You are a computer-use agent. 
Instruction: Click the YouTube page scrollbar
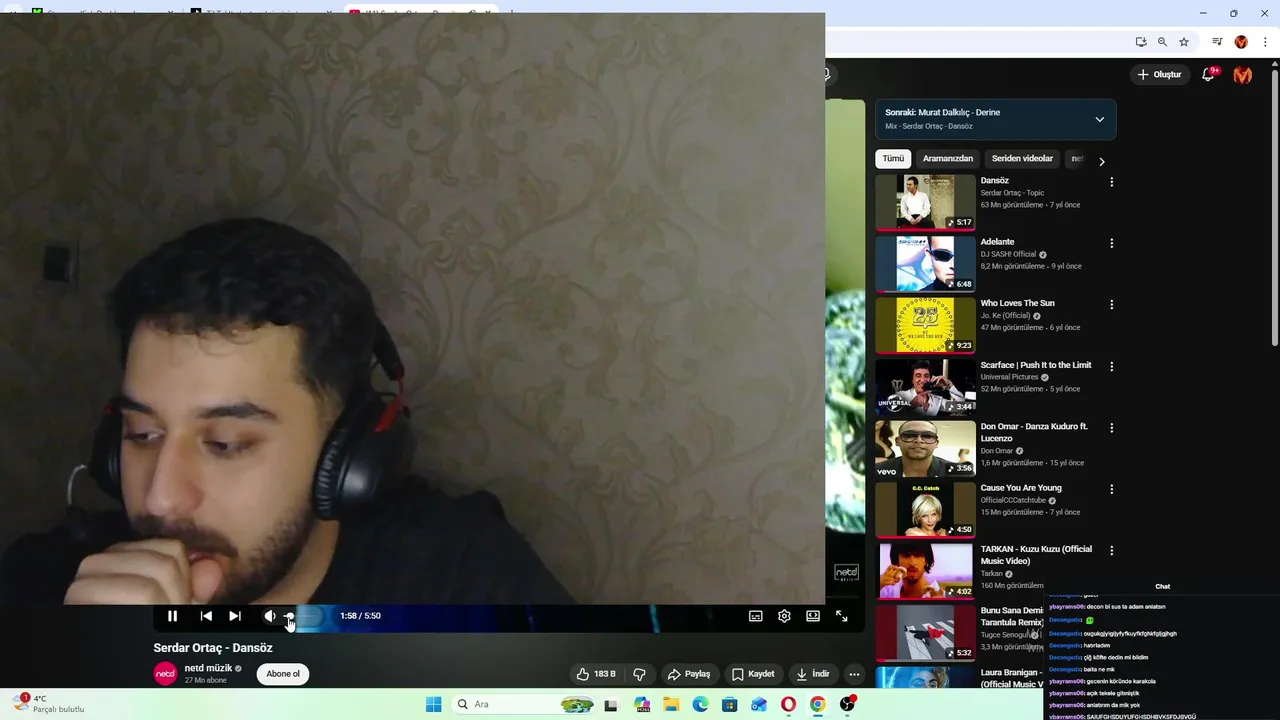(1274, 210)
